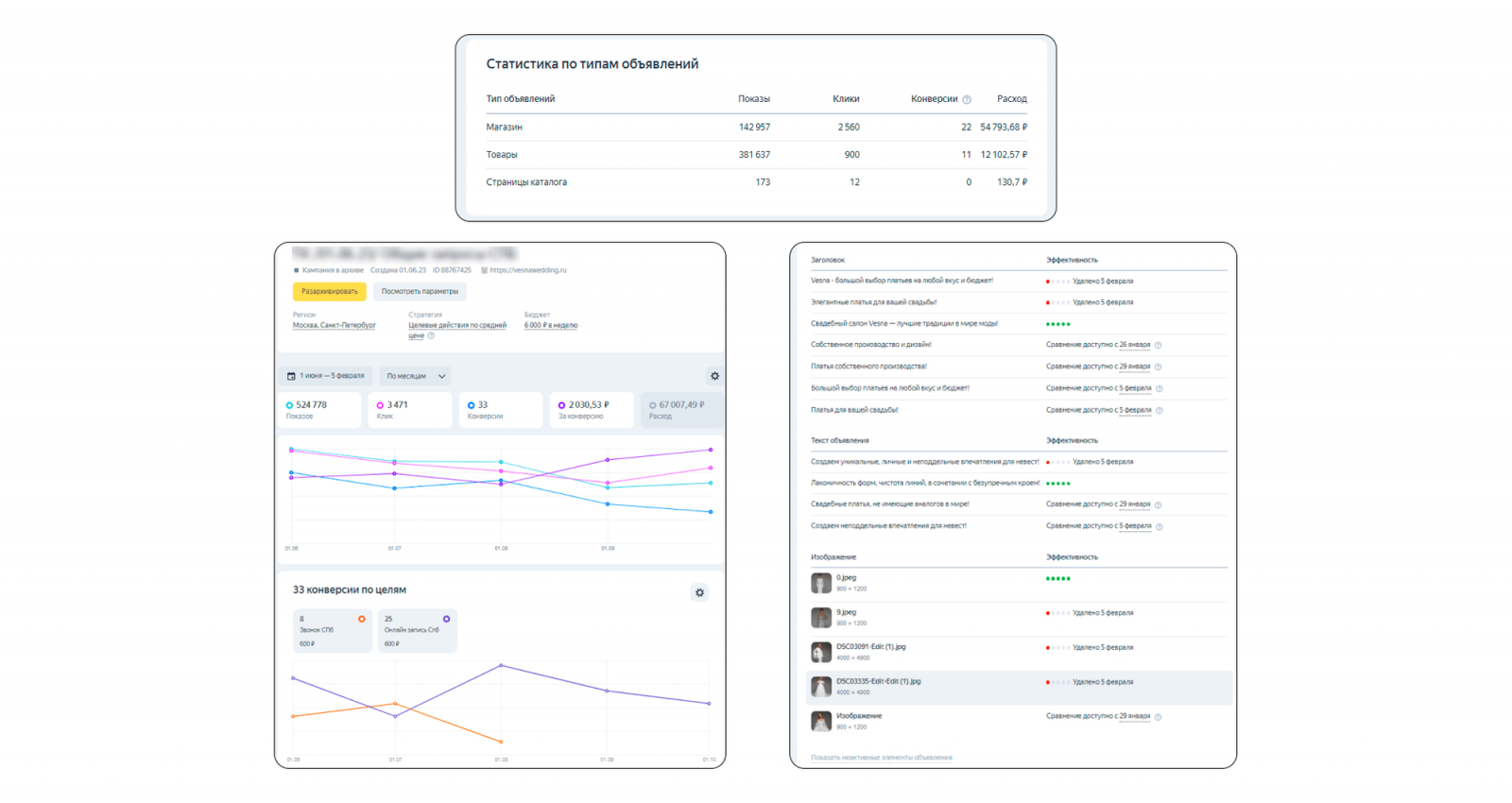Click help icon next to 26 января comparison
1512x803 pixels.
click(x=1158, y=345)
